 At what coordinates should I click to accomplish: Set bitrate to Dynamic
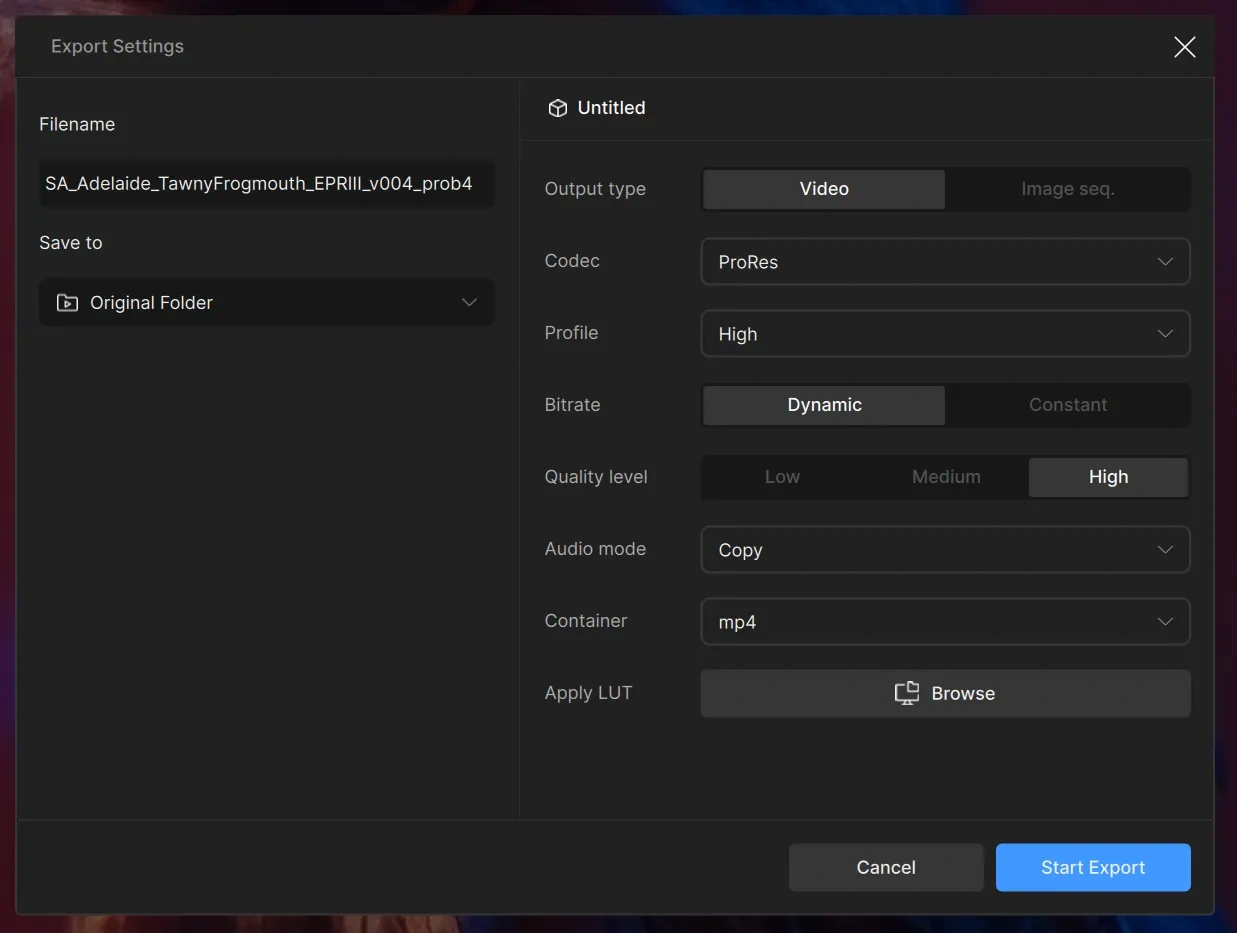(824, 405)
